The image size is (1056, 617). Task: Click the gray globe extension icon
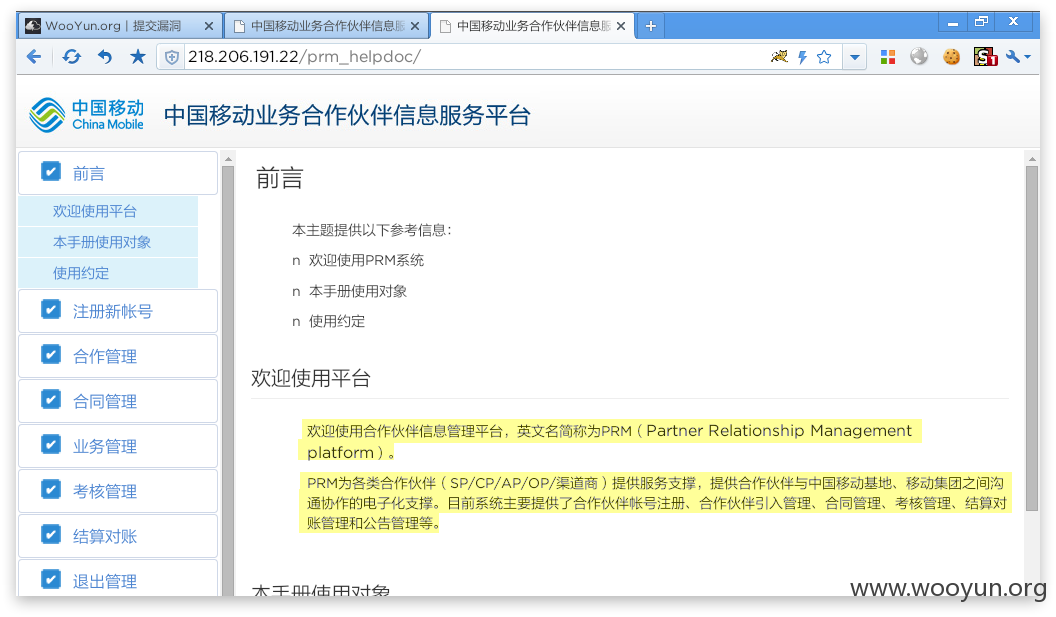click(919, 57)
